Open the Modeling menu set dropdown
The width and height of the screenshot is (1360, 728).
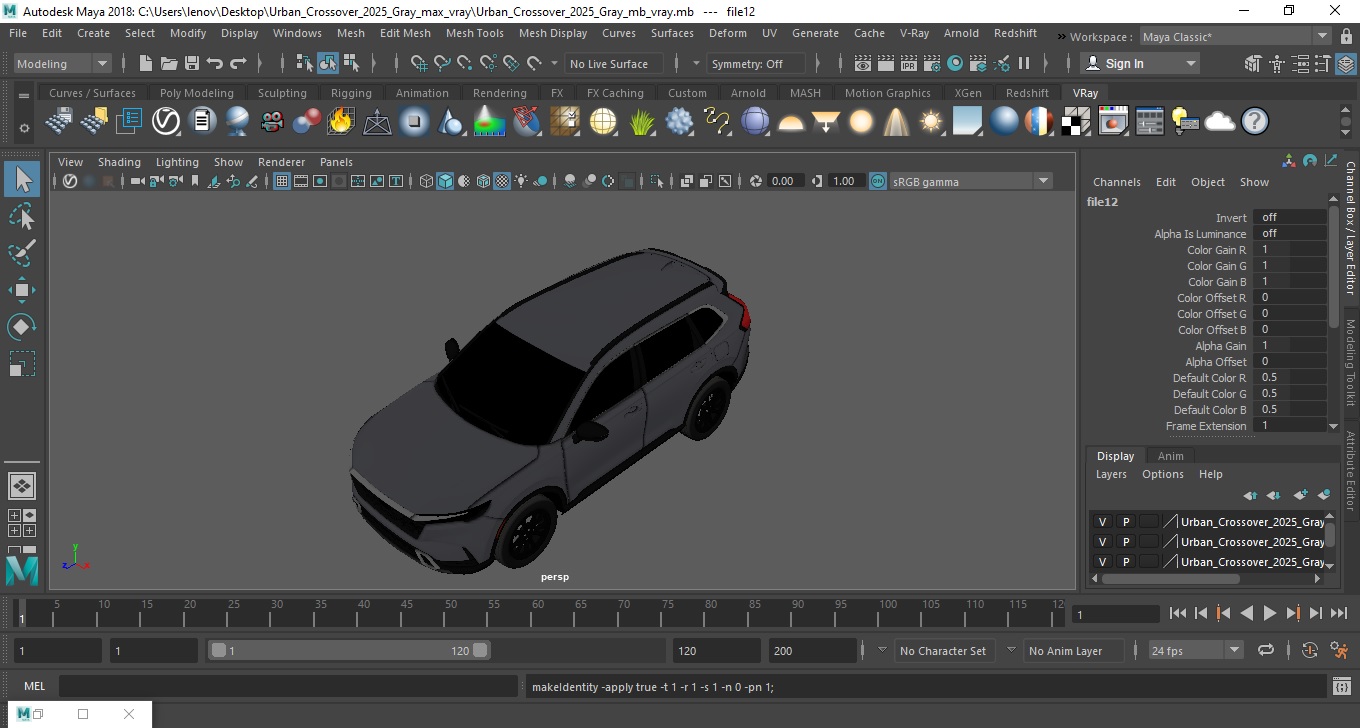(x=62, y=64)
